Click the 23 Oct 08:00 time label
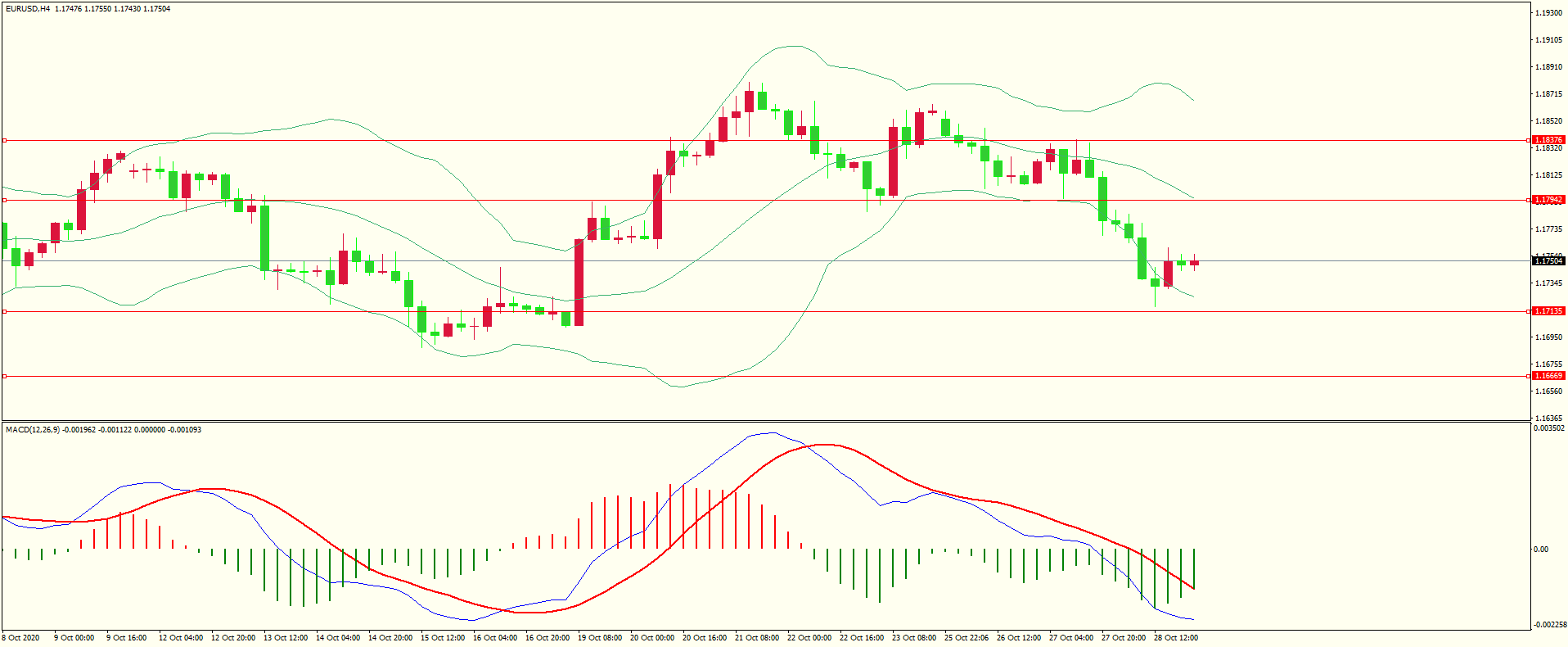1568x647 pixels. pos(914,638)
